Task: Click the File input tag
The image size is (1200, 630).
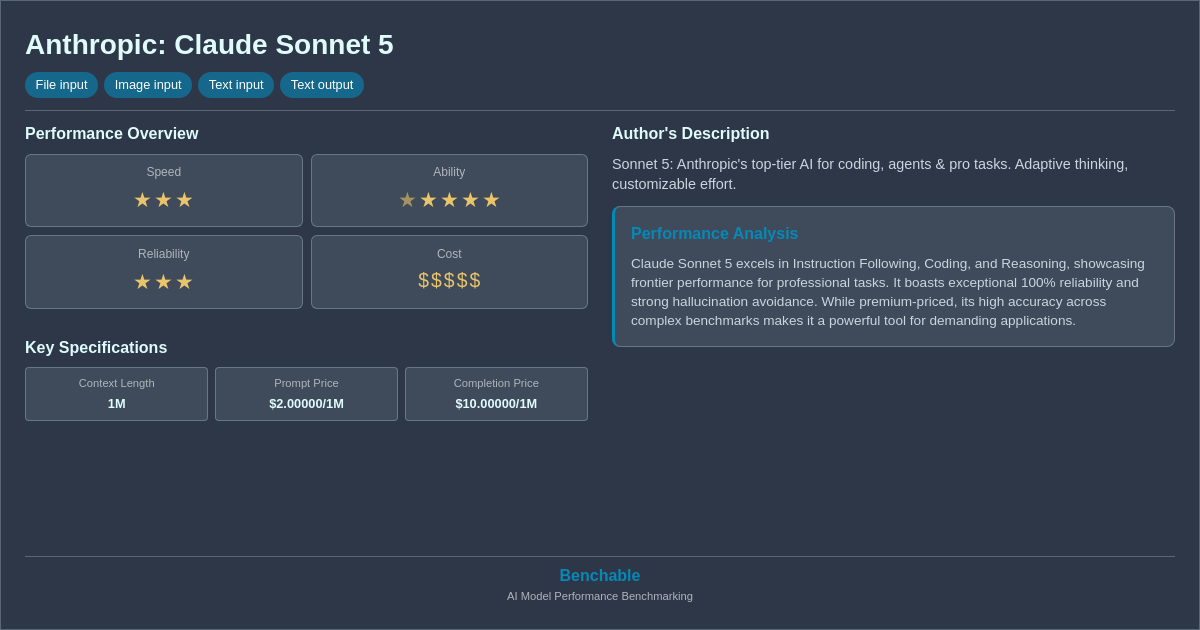Action: click(x=61, y=85)
